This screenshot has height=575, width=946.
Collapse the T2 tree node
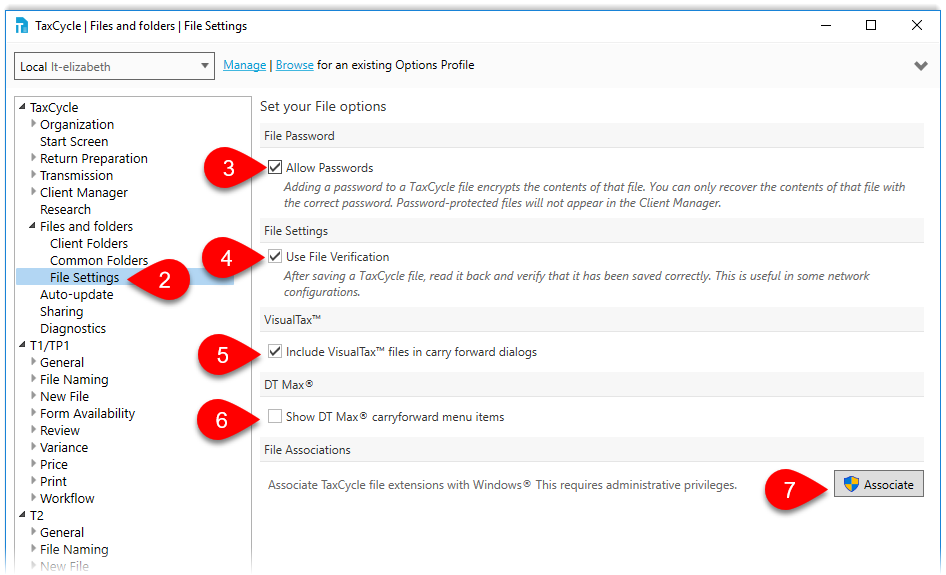pos(22,515)
